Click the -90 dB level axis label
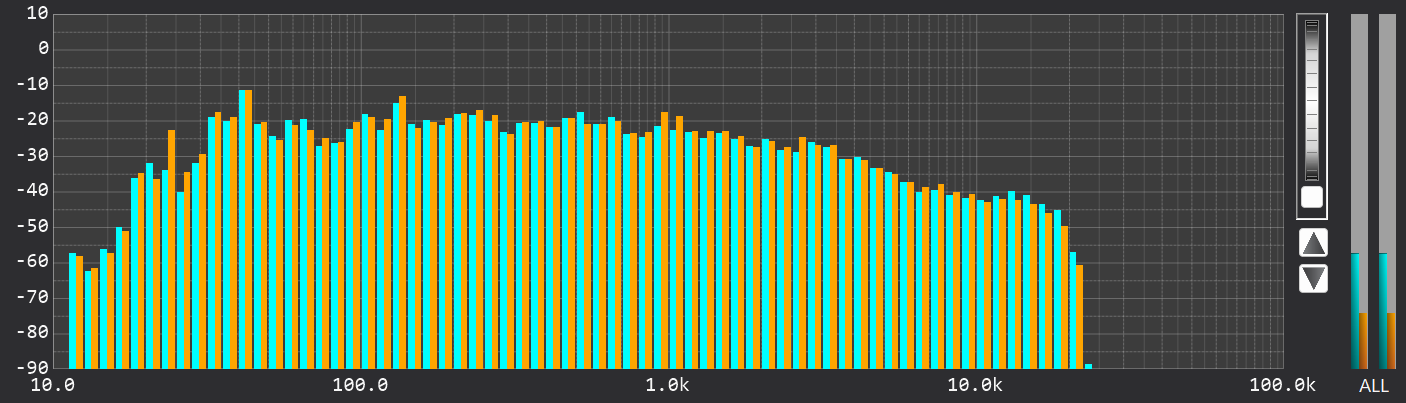 pos(36,368)
